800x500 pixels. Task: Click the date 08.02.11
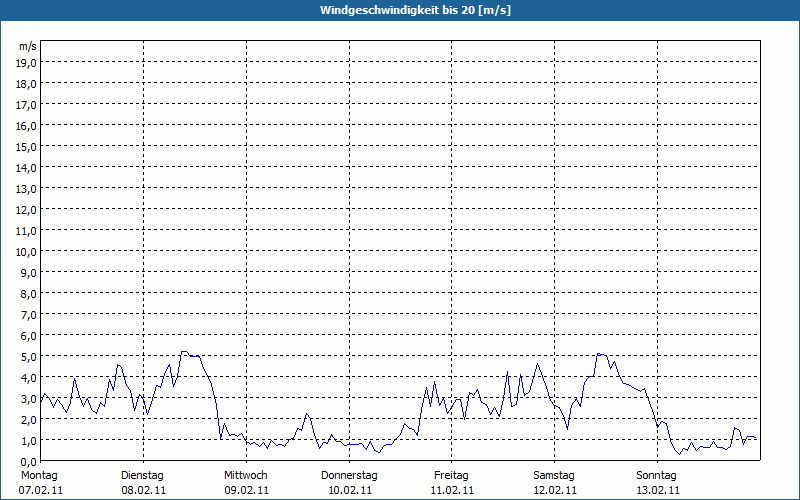click(143, 491)
